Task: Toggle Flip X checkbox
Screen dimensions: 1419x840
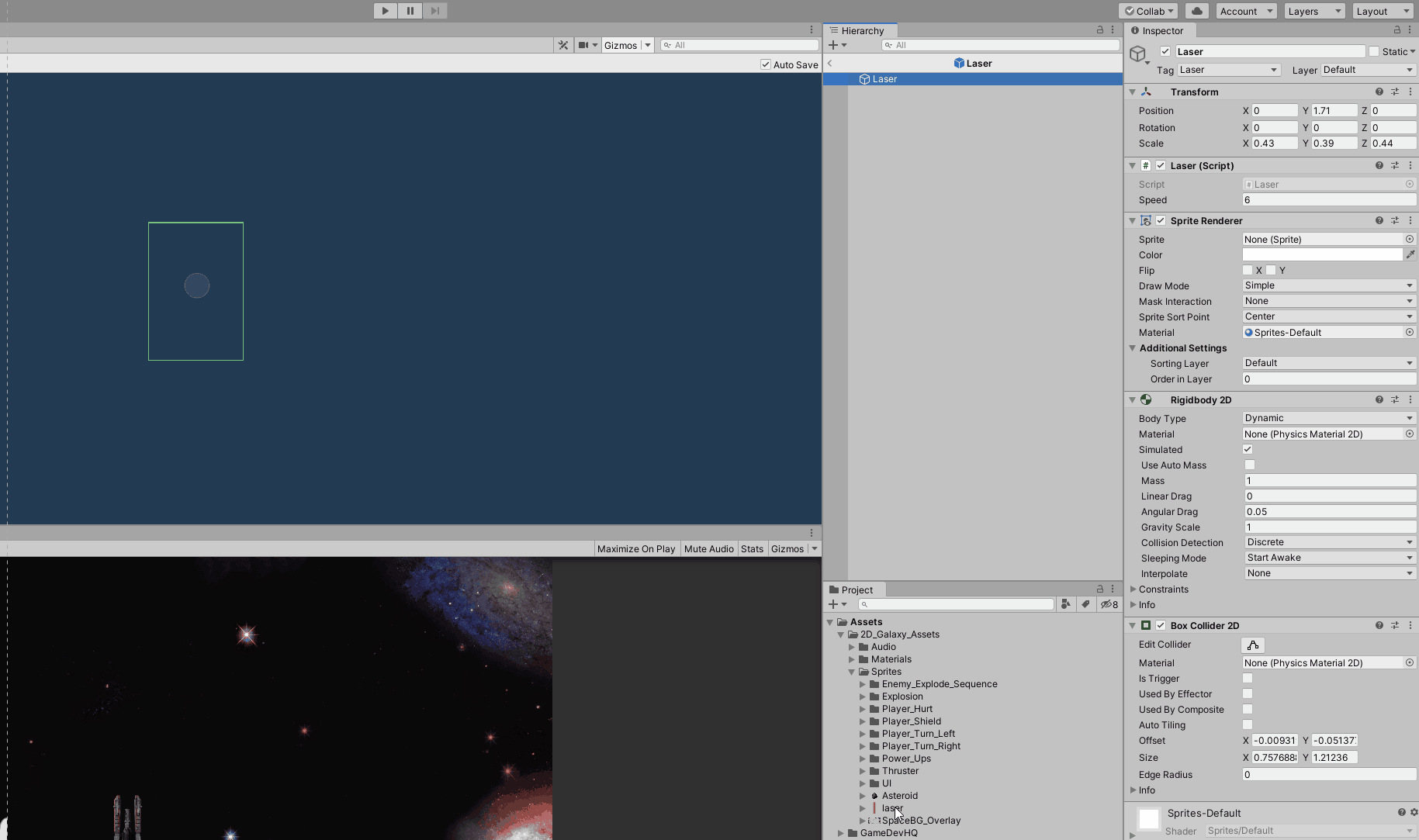Action: [x=1248, y=271]
